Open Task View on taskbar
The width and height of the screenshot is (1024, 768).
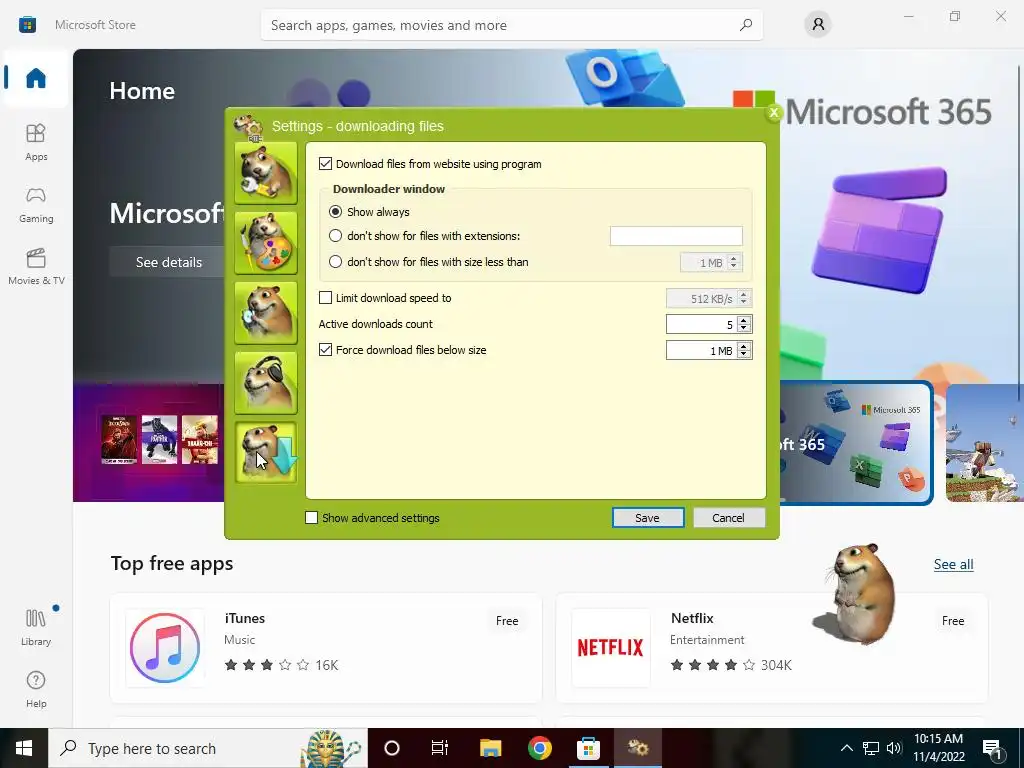tap(440, 748)
